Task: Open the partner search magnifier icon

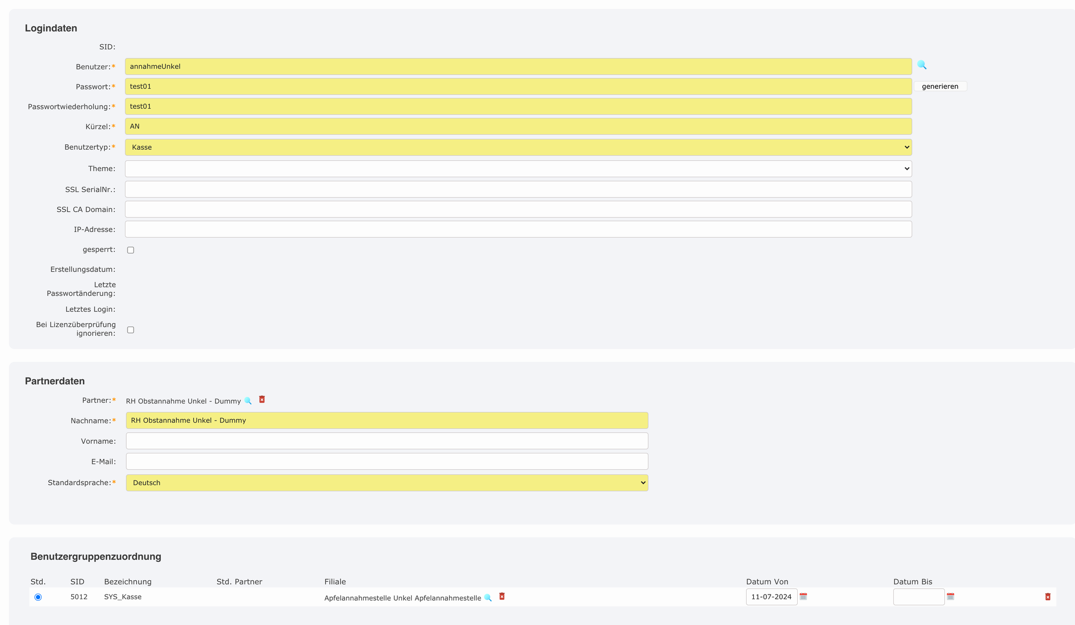Action: (x=248, y=399)
